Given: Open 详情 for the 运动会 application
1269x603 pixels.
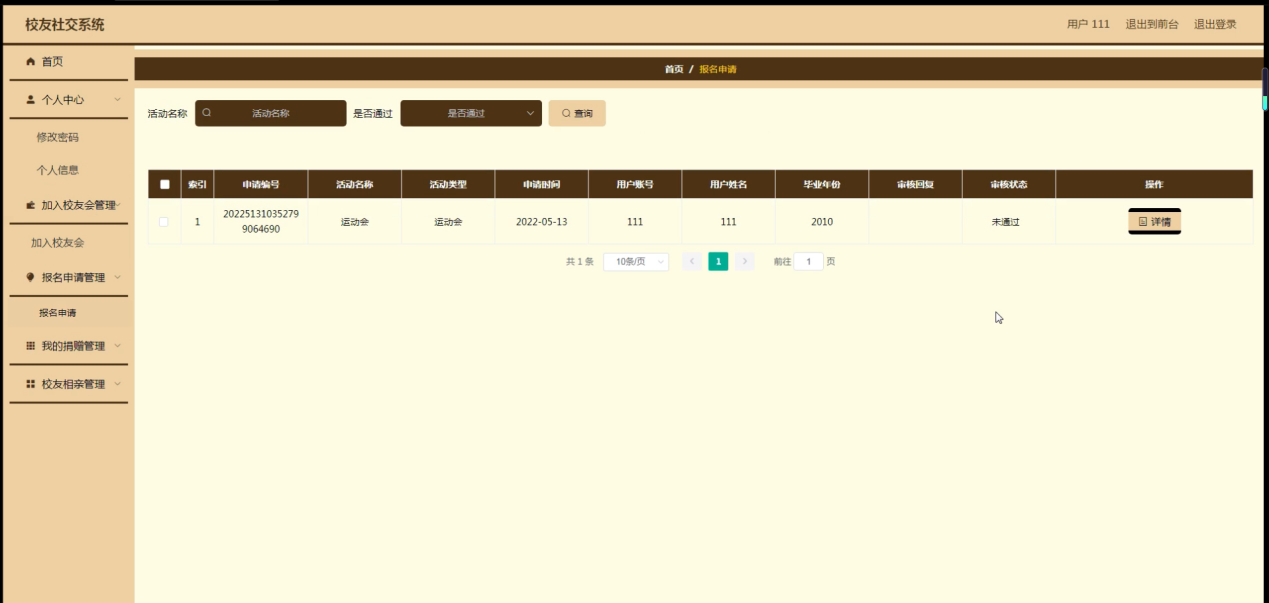Looking at the screenshot, I should [x=1154, y=222].
